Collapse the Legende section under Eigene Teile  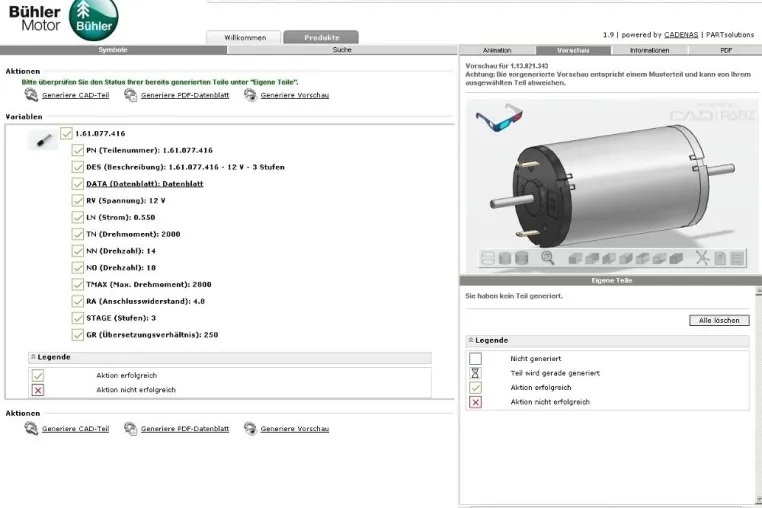(x=470, y=340)
